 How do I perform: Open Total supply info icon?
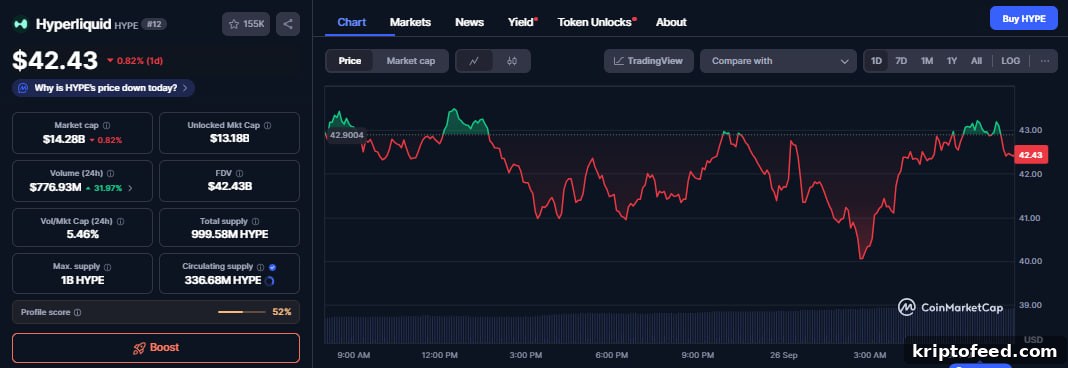coord(255,221)
